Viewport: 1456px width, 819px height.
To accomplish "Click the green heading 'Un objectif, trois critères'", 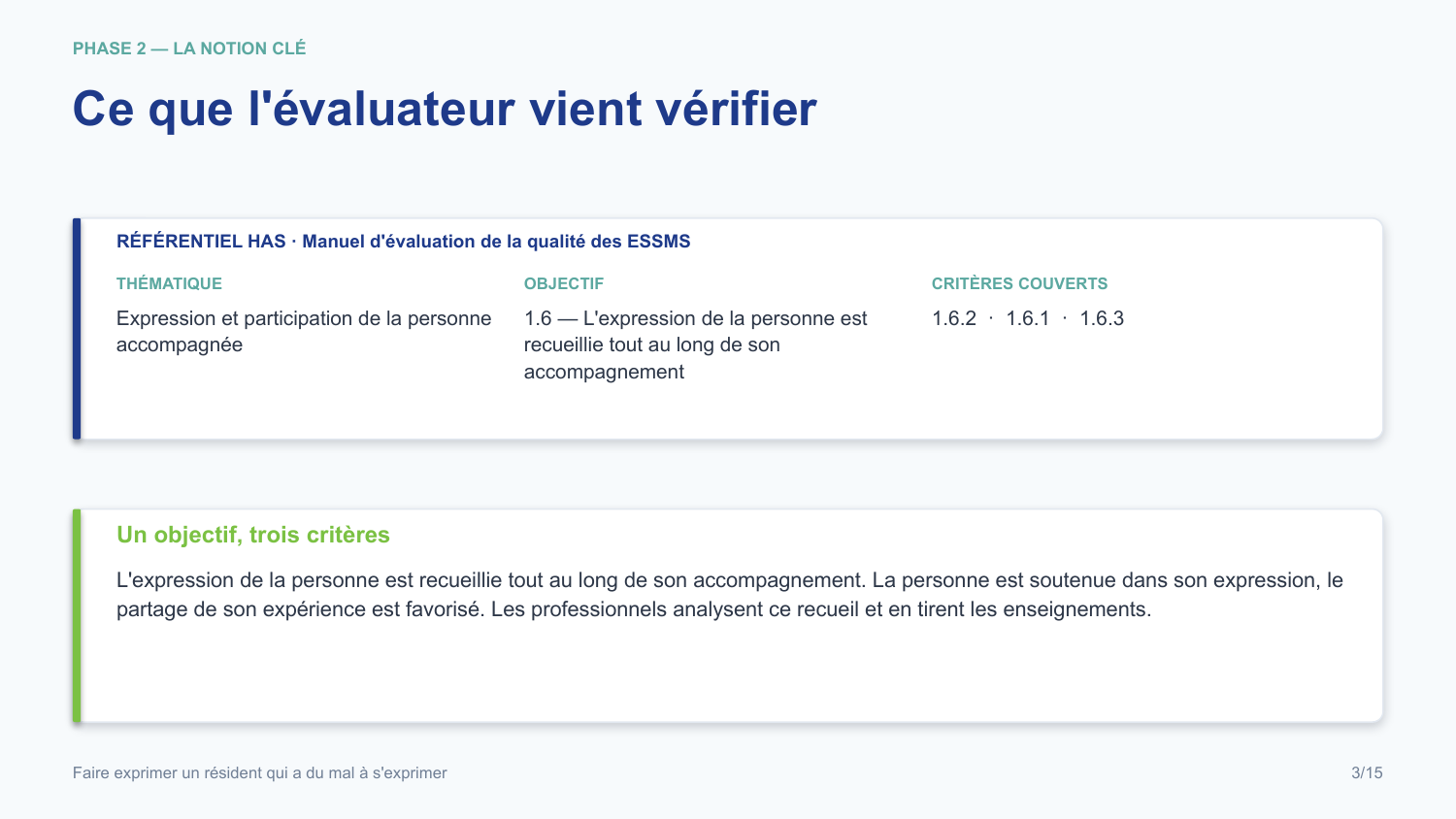I will [253, 535].
